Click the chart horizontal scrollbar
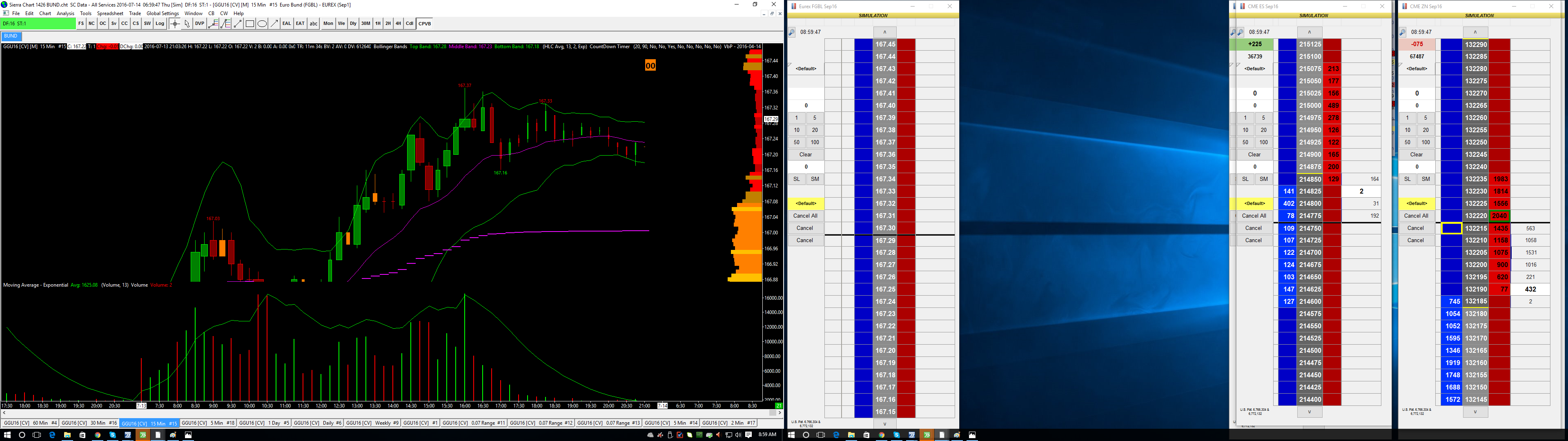The height and width of the screenshot is (441, 1568). (x=390, y=413)
